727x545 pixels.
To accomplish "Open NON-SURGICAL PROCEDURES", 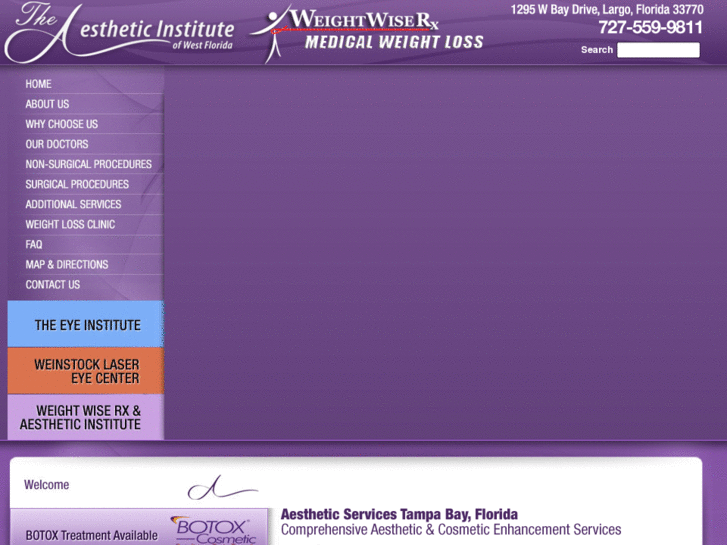I will point(89,164).
